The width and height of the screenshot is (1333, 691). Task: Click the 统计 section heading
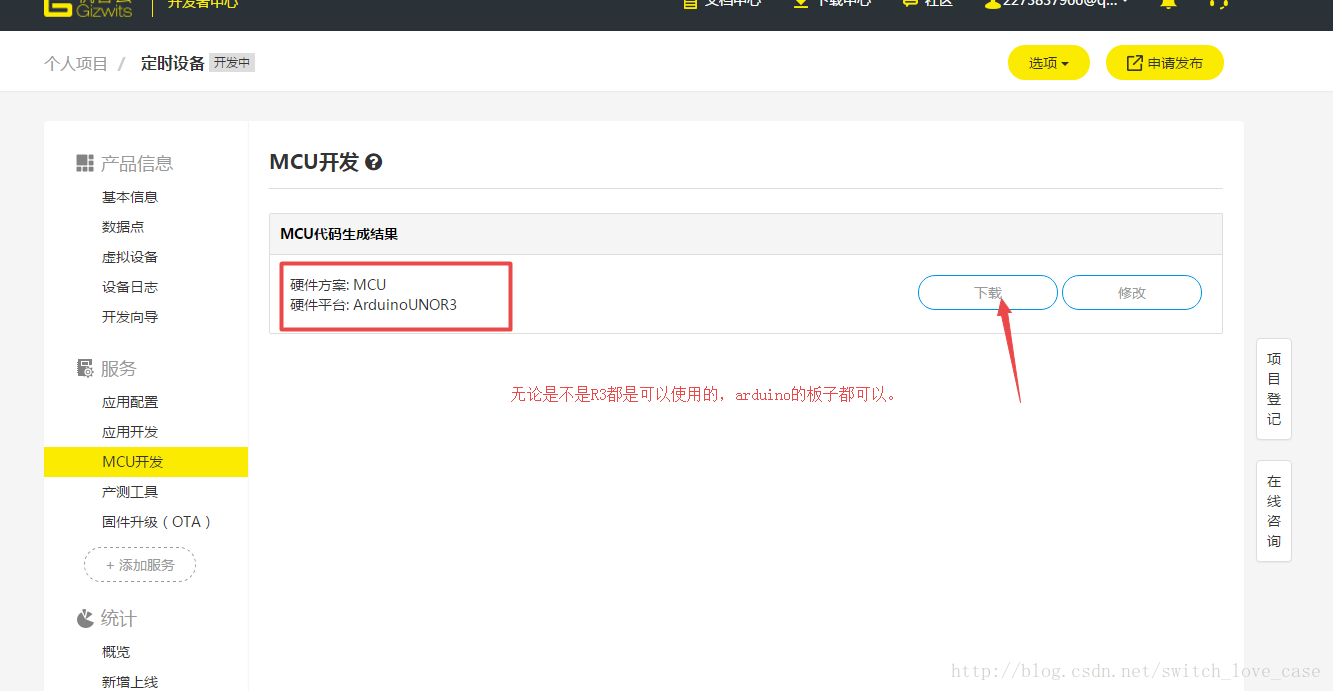pyautogui.click(x=119, y=619)
